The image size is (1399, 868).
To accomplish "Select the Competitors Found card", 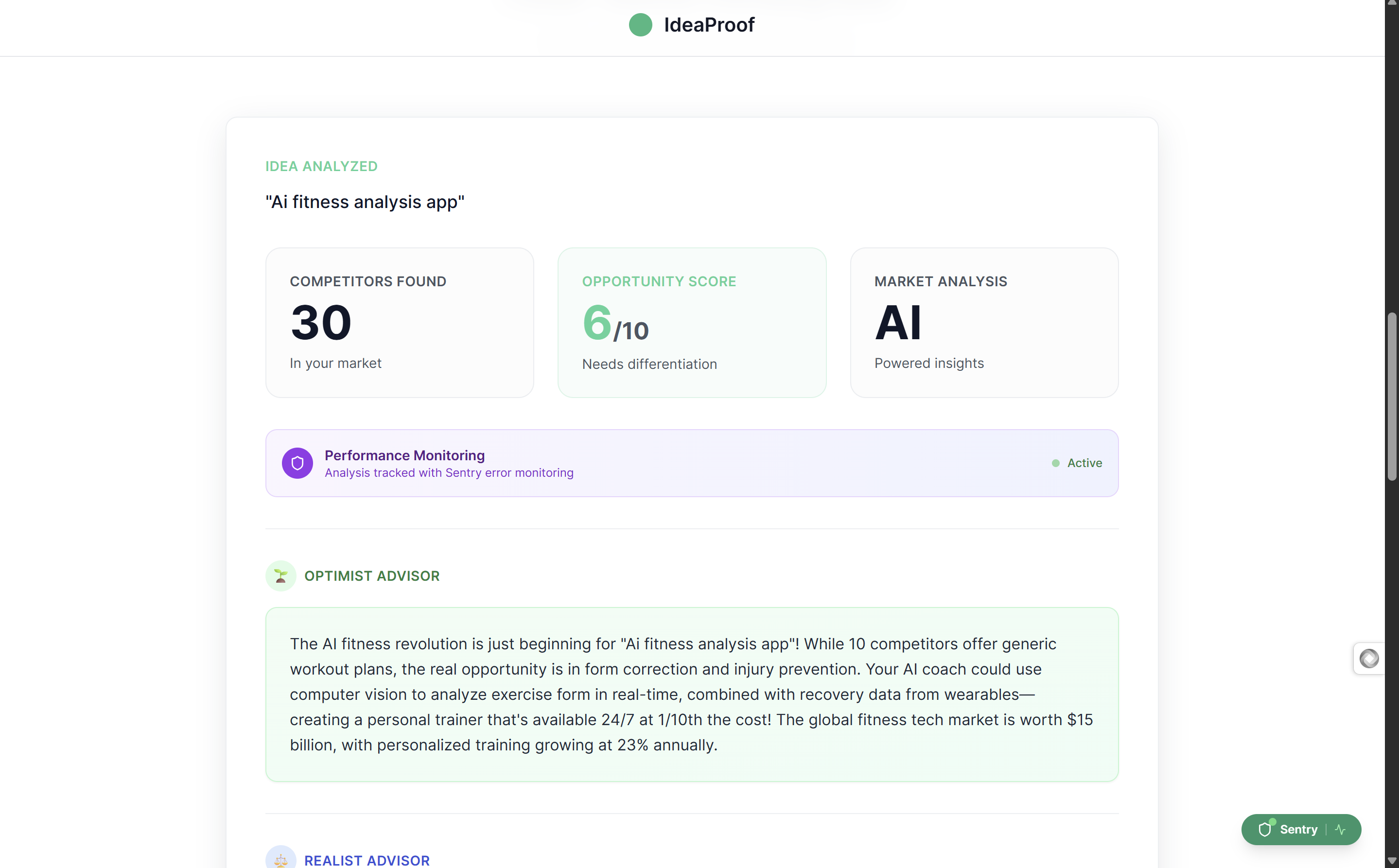I will [x=400, y=323].
